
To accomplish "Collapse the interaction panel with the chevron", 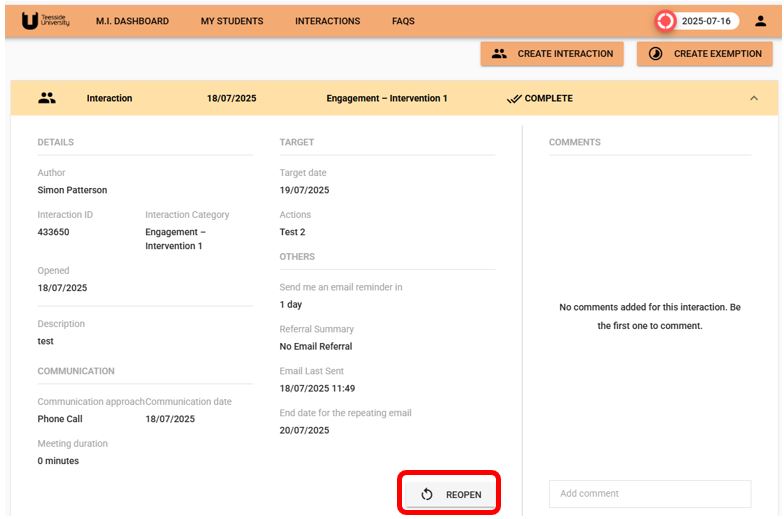I will click(754, 98).
